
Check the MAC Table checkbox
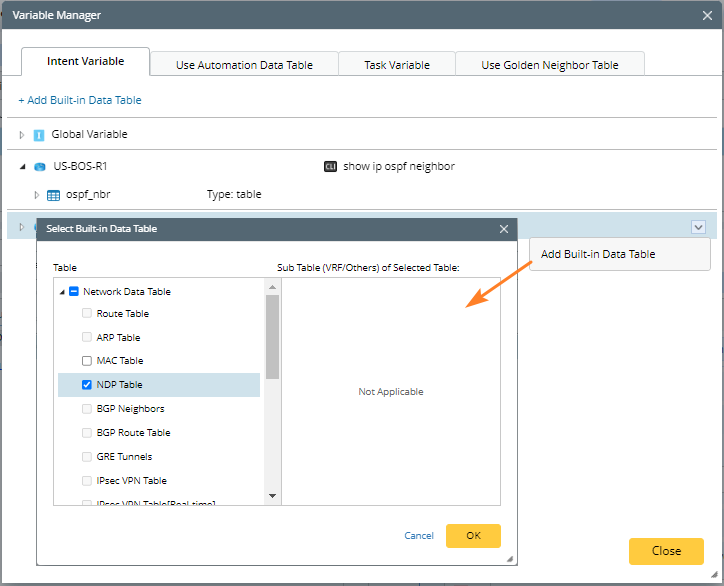pyautogui.click(x=87, y=361)
